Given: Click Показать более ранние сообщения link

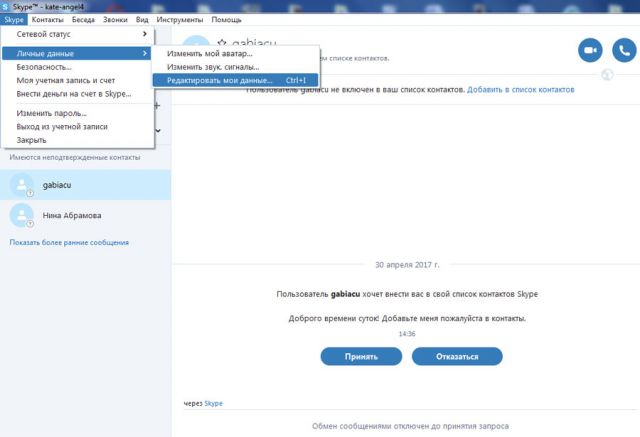Looking at the screenshot, I should coord(69,242).
